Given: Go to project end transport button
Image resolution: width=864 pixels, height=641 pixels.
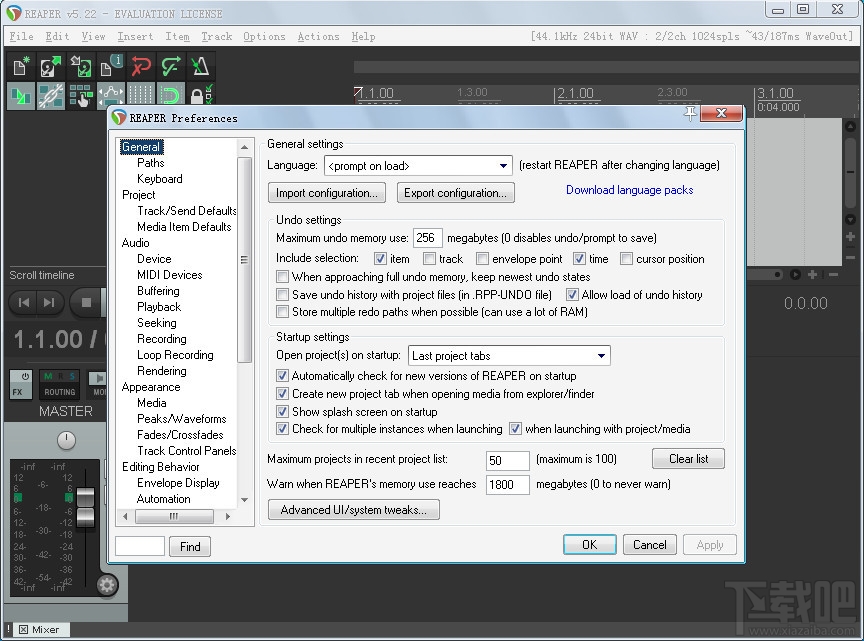Looking at the screenshot, I should (49, 302).
